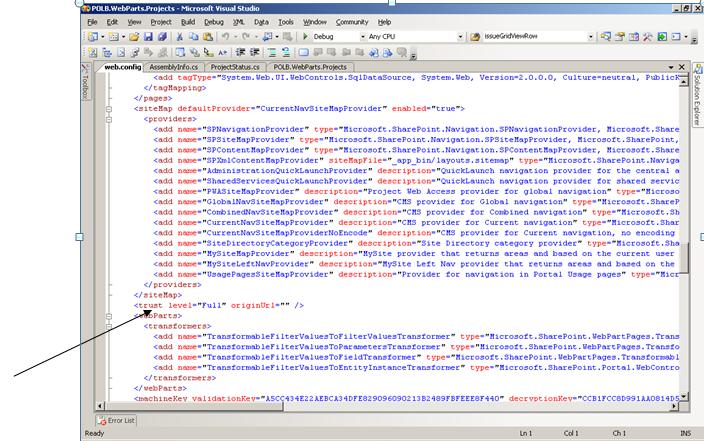Open the Tools menu

[x=286, y=22]
